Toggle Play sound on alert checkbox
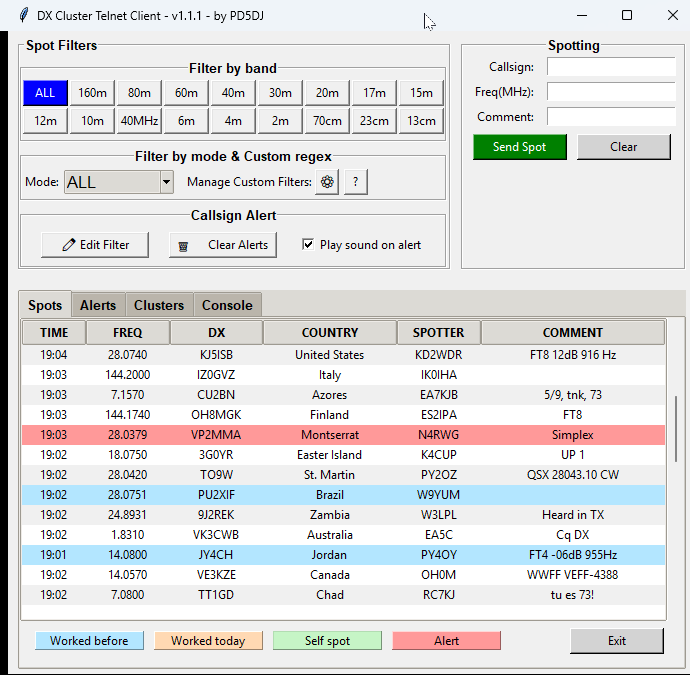This screenshot has height=675, width=690. point(309,245)
